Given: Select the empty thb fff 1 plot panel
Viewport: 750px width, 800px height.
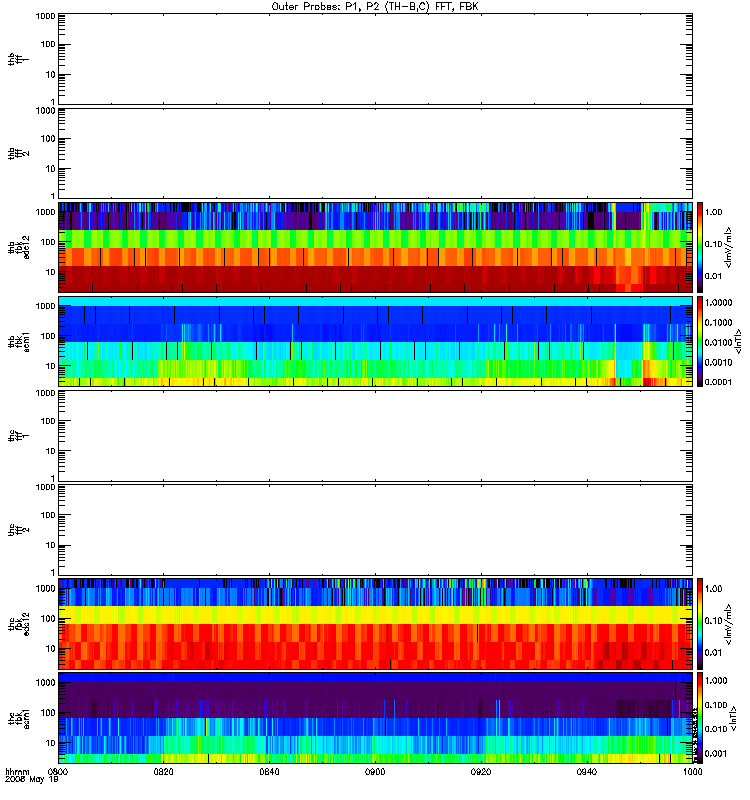Looking at the screenshot, I should 375,59.
